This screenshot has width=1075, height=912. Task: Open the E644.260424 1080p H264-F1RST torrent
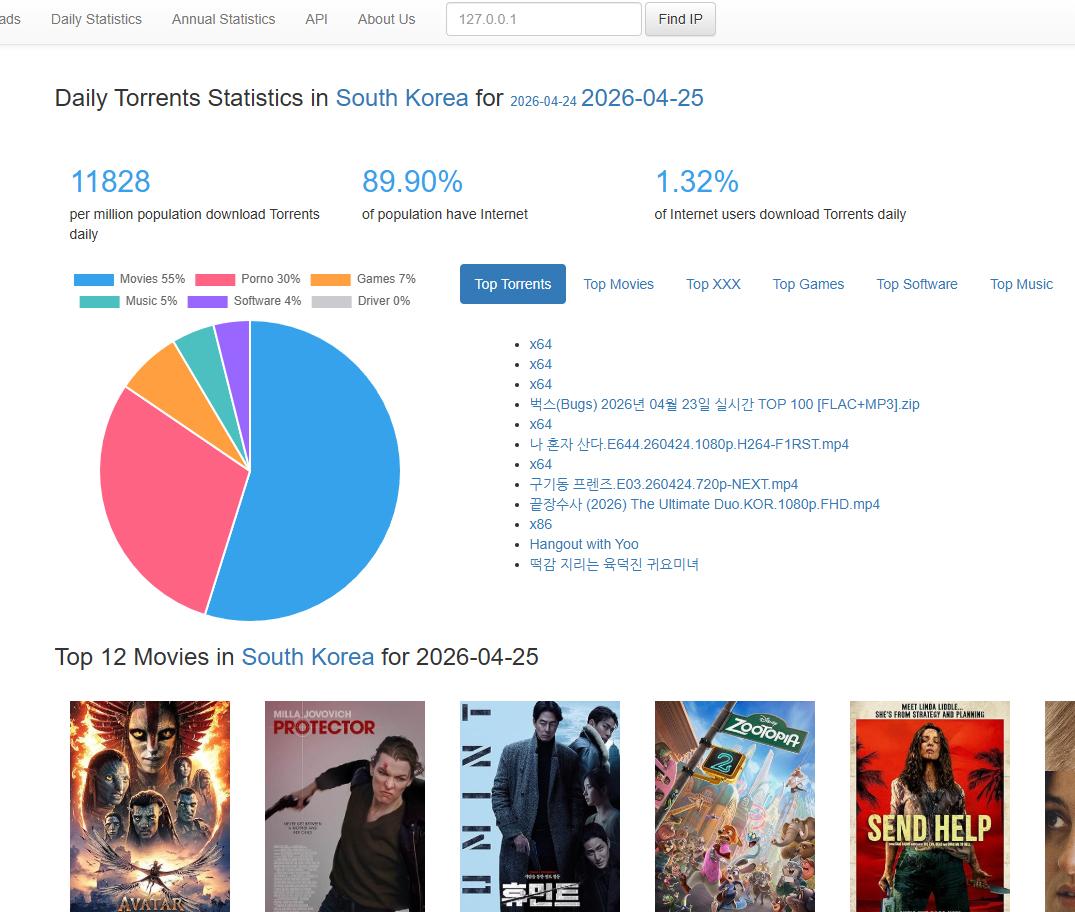pyautogui.click(x=689, y=444)
